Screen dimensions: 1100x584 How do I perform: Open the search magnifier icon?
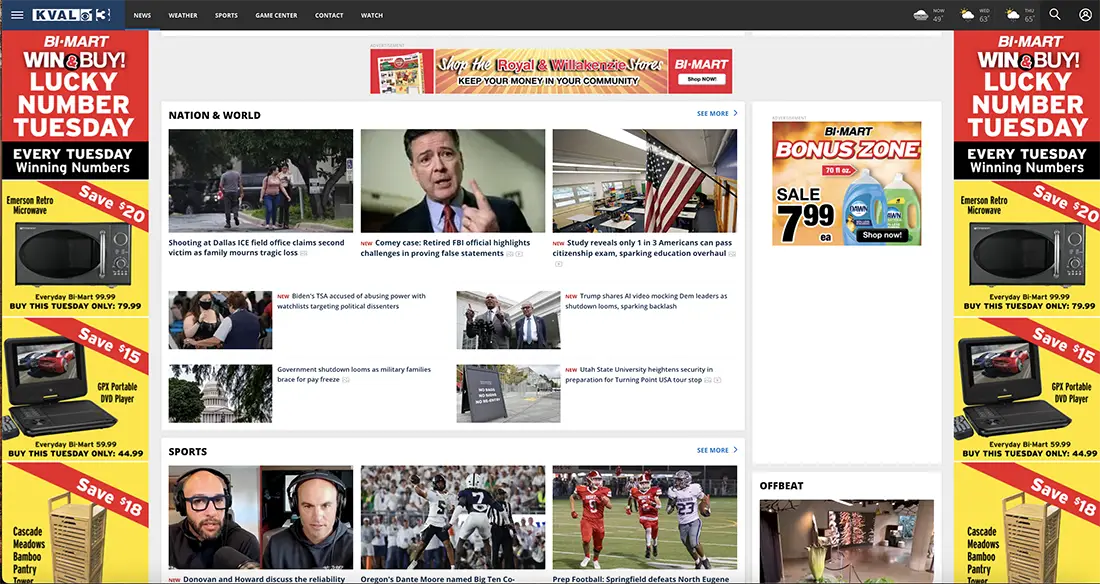point(1054,15)
